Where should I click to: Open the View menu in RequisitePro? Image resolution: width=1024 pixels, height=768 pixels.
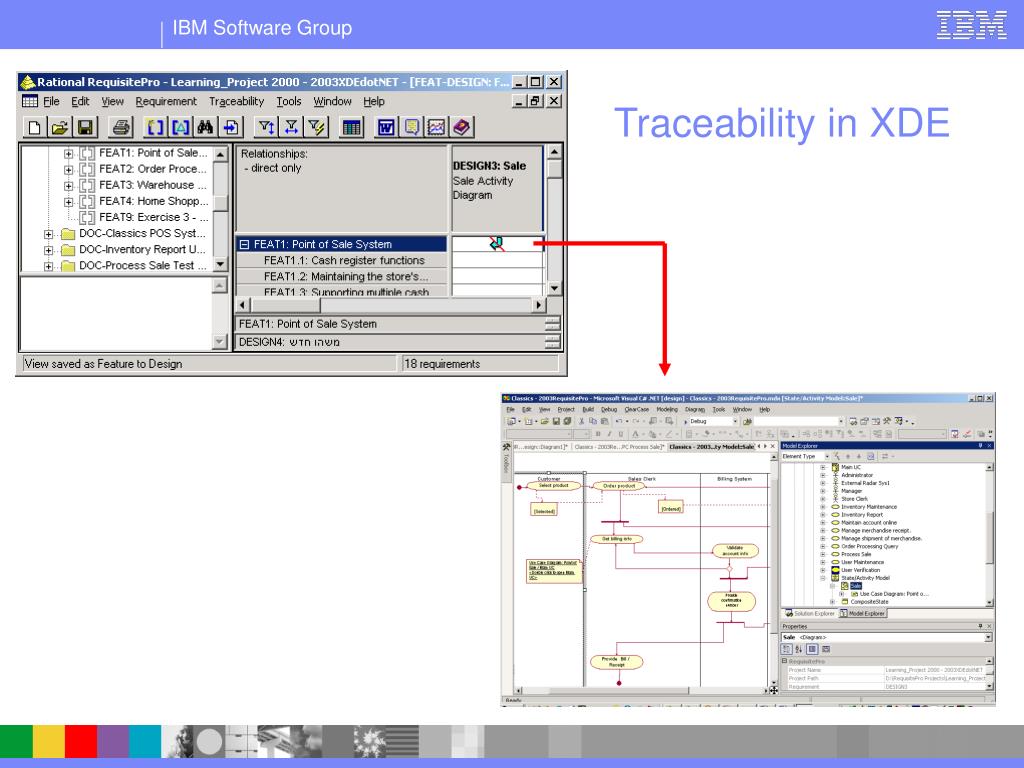[112, 101]
